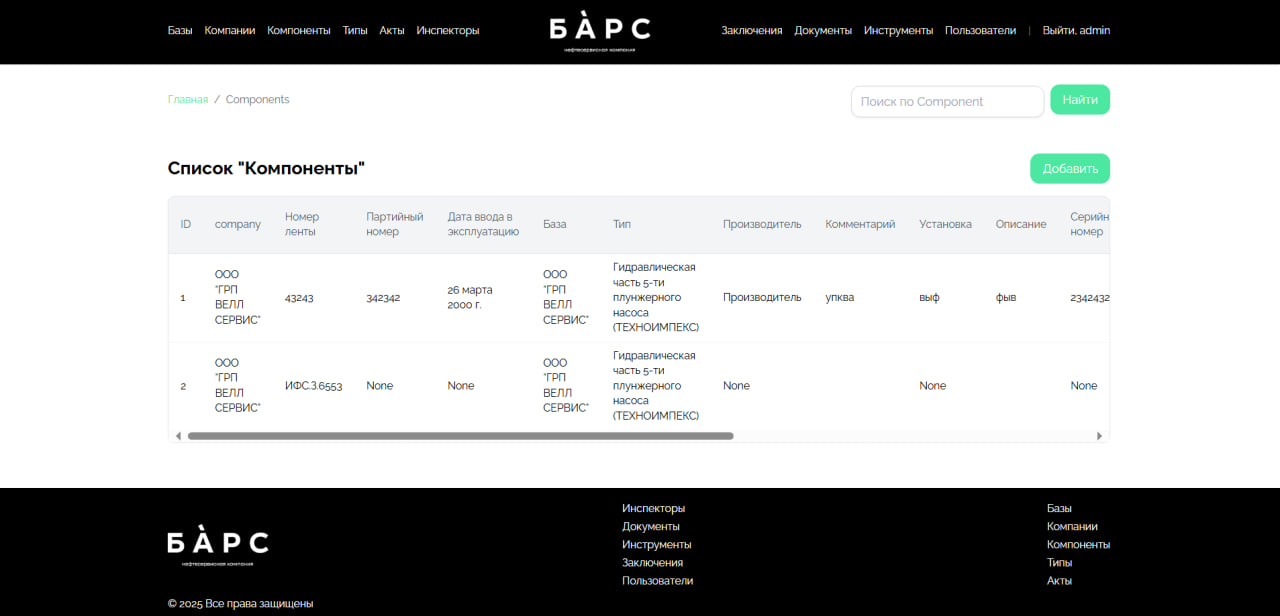Image resolution: width=1280 pixels, height=616 pixels.
Task: Click the table's horizontal scrollbar thumb
Action: click(460, 436)
